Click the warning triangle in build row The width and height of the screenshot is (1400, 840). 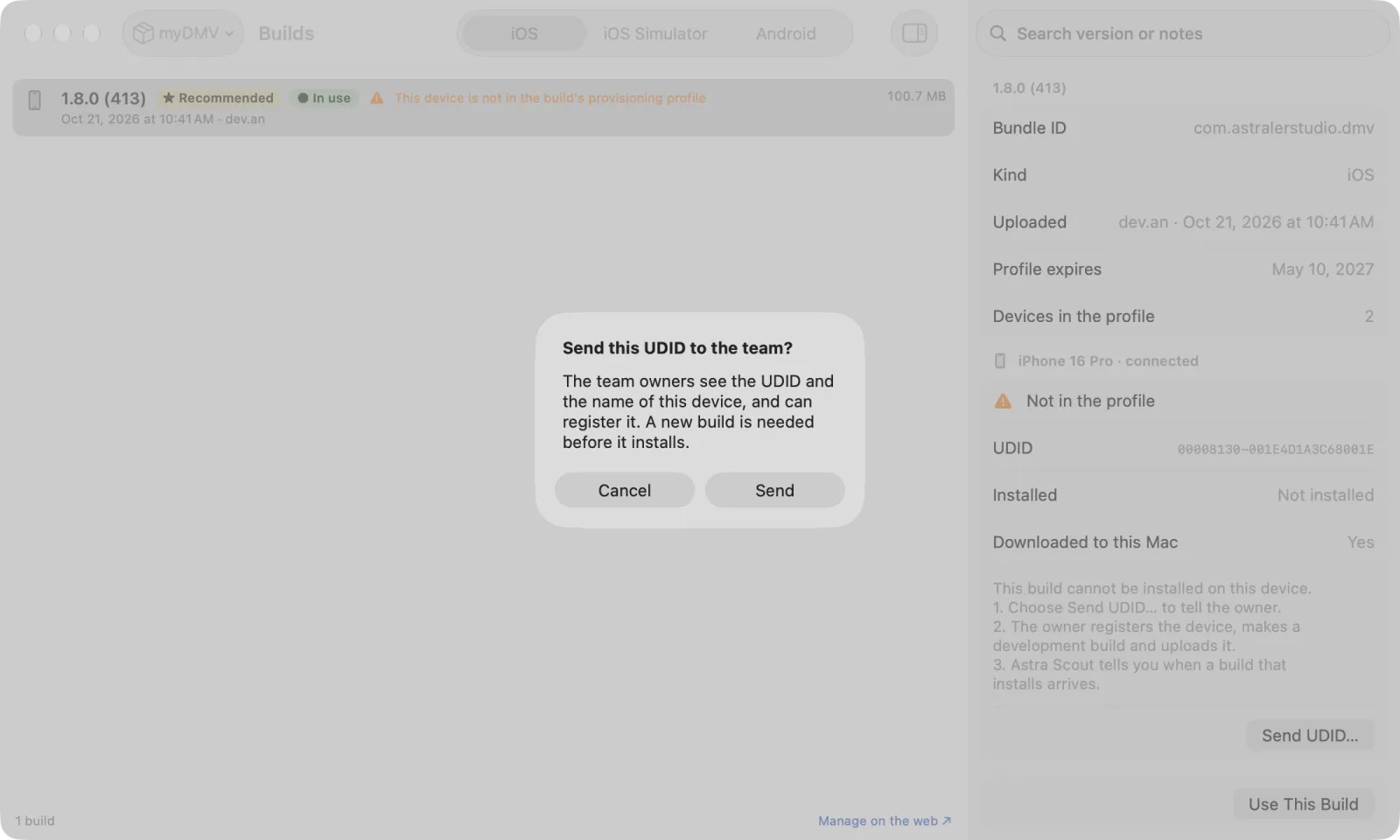coord(377,98)
